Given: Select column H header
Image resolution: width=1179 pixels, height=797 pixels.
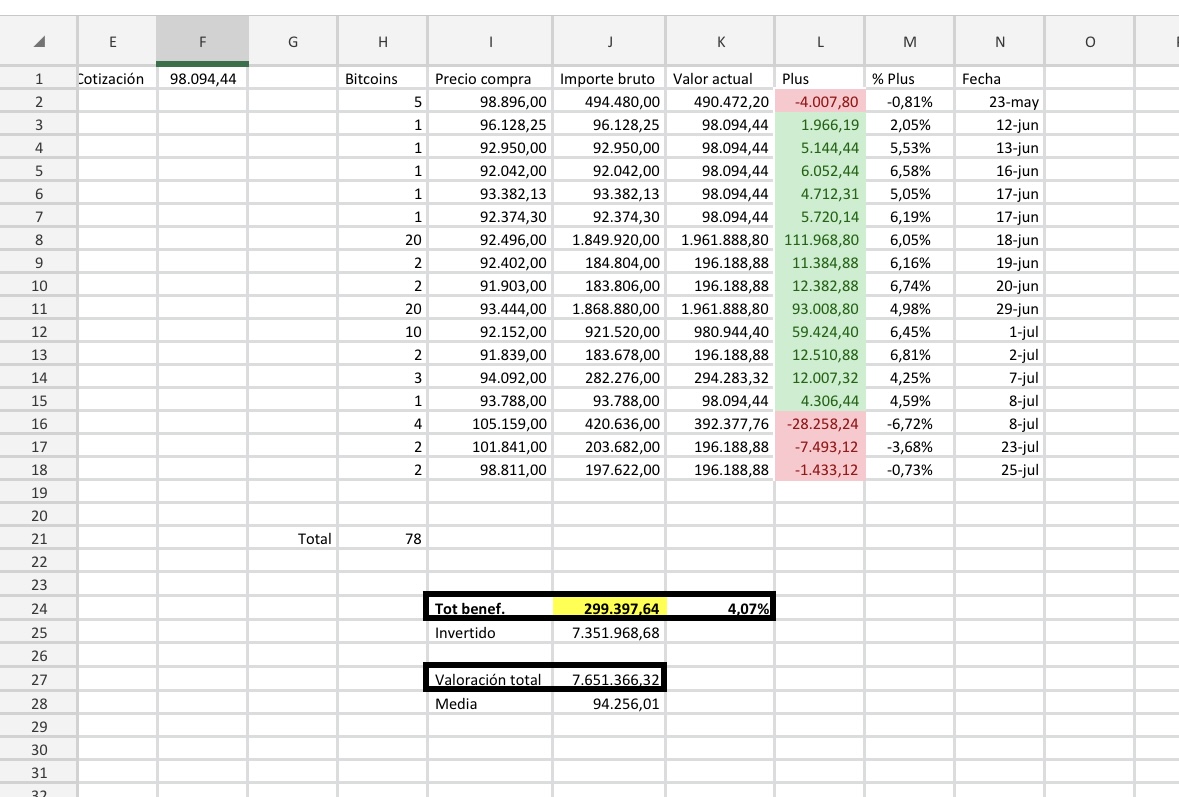Looking at the screenshot, I should click(x=383, y=41).
